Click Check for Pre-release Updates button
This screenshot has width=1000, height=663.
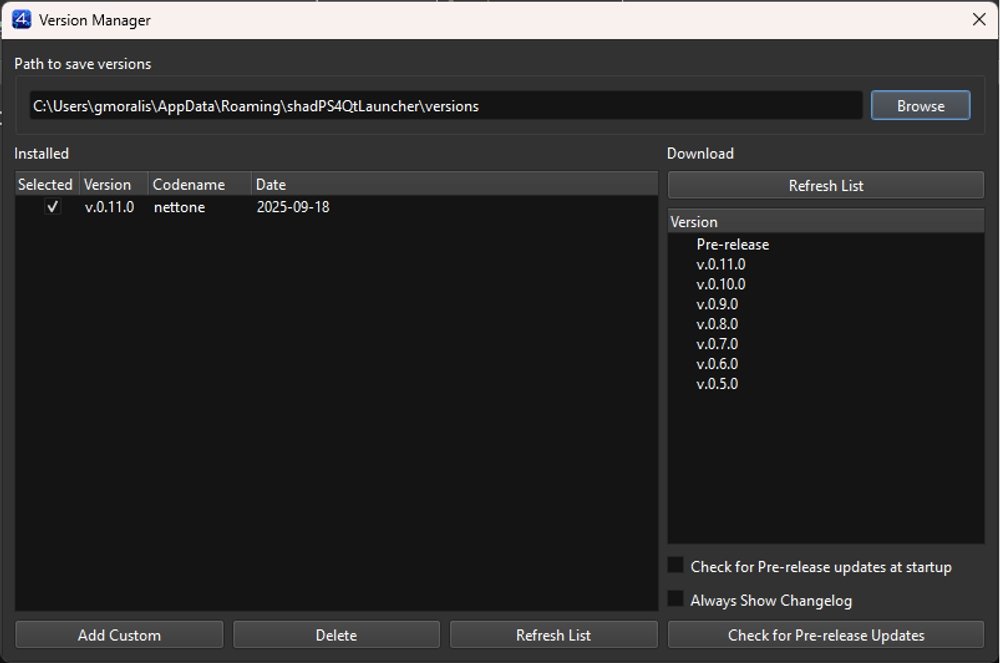[x=825, y=635]
